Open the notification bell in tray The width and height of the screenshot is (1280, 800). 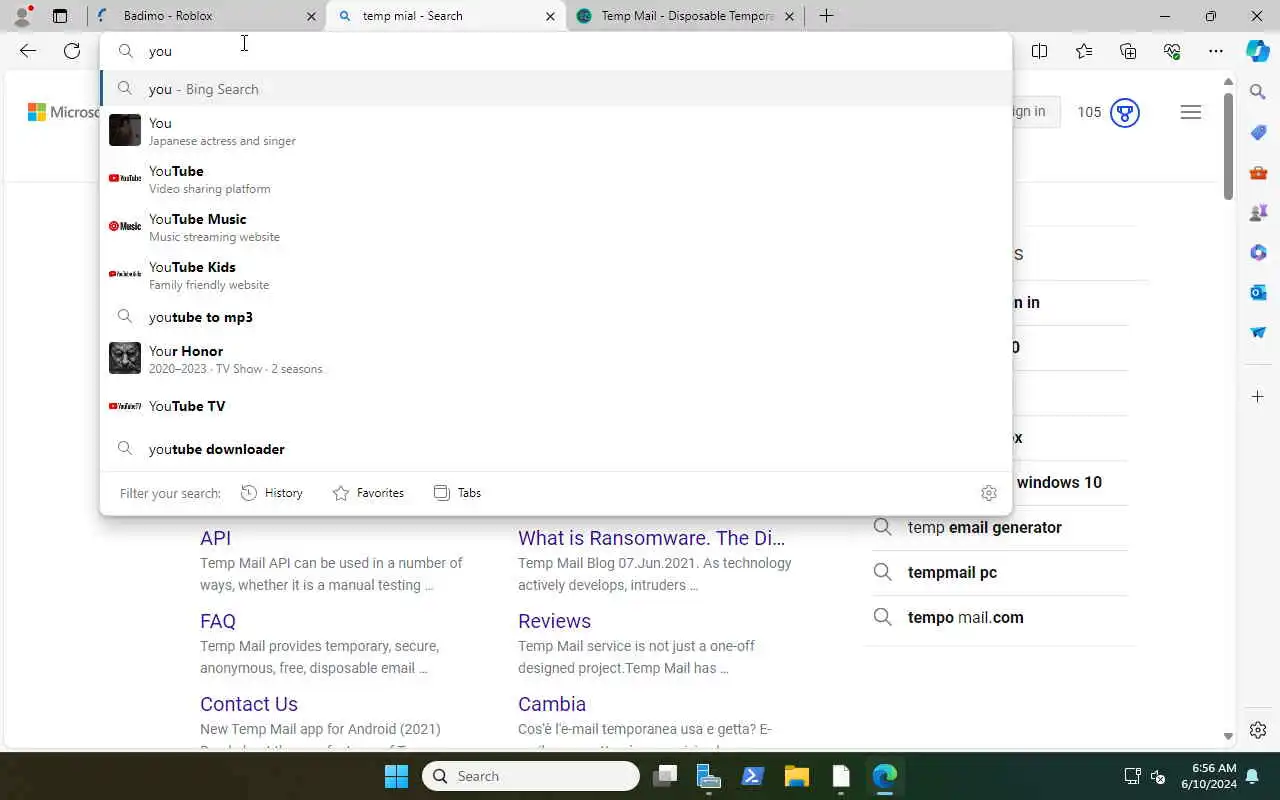tap(1253, 776)
